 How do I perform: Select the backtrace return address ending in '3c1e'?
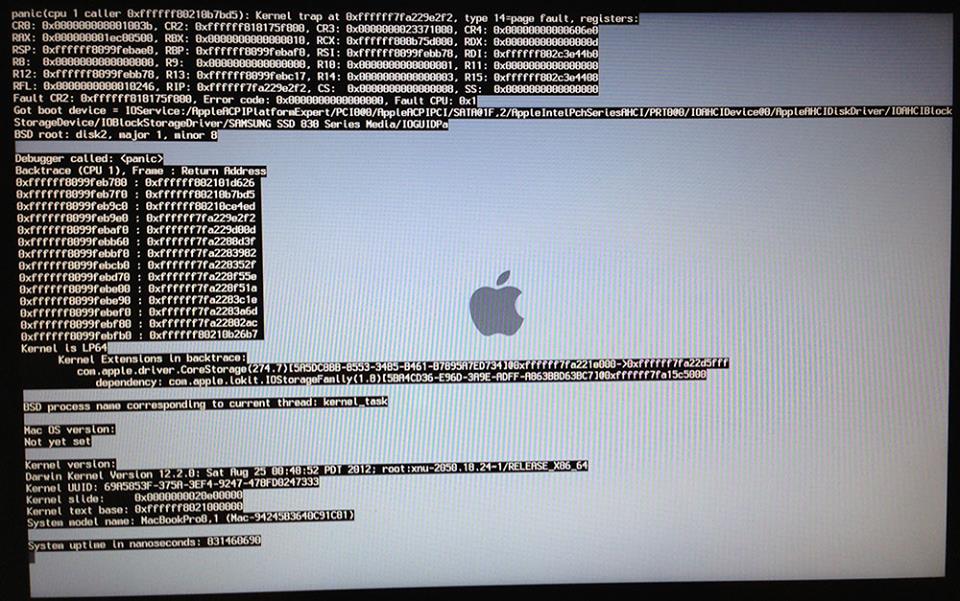[203, 300]
